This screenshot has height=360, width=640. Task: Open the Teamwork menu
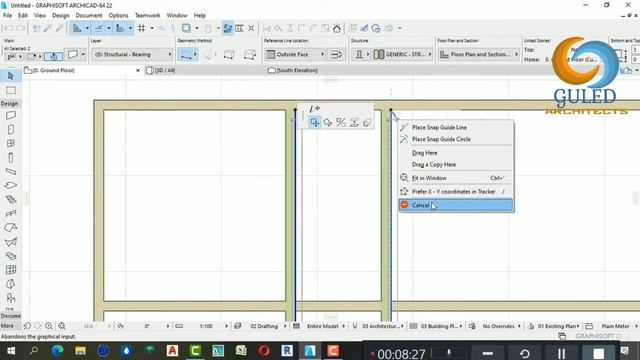click(x=147, y=15)
